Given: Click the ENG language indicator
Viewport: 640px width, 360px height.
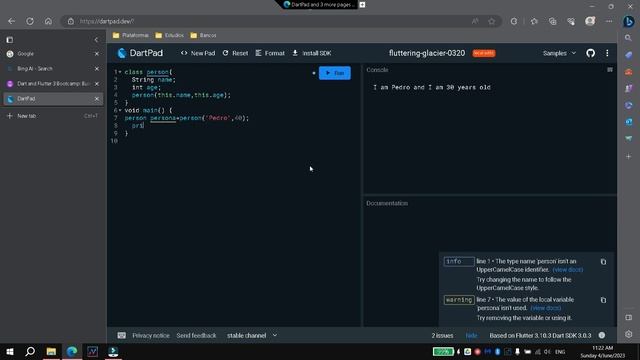Looking at the screenshot, I should click(560, 351).
